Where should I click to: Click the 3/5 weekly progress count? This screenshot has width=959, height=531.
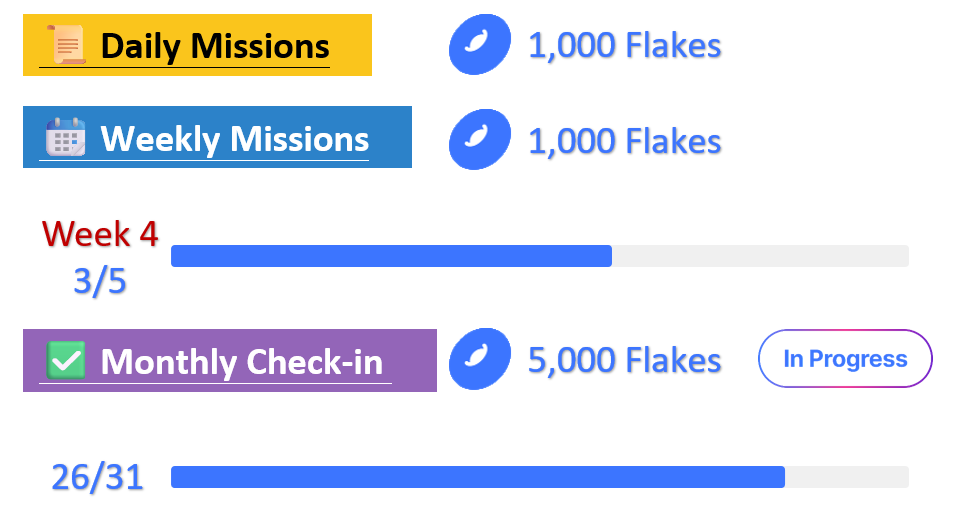[100, 282]
